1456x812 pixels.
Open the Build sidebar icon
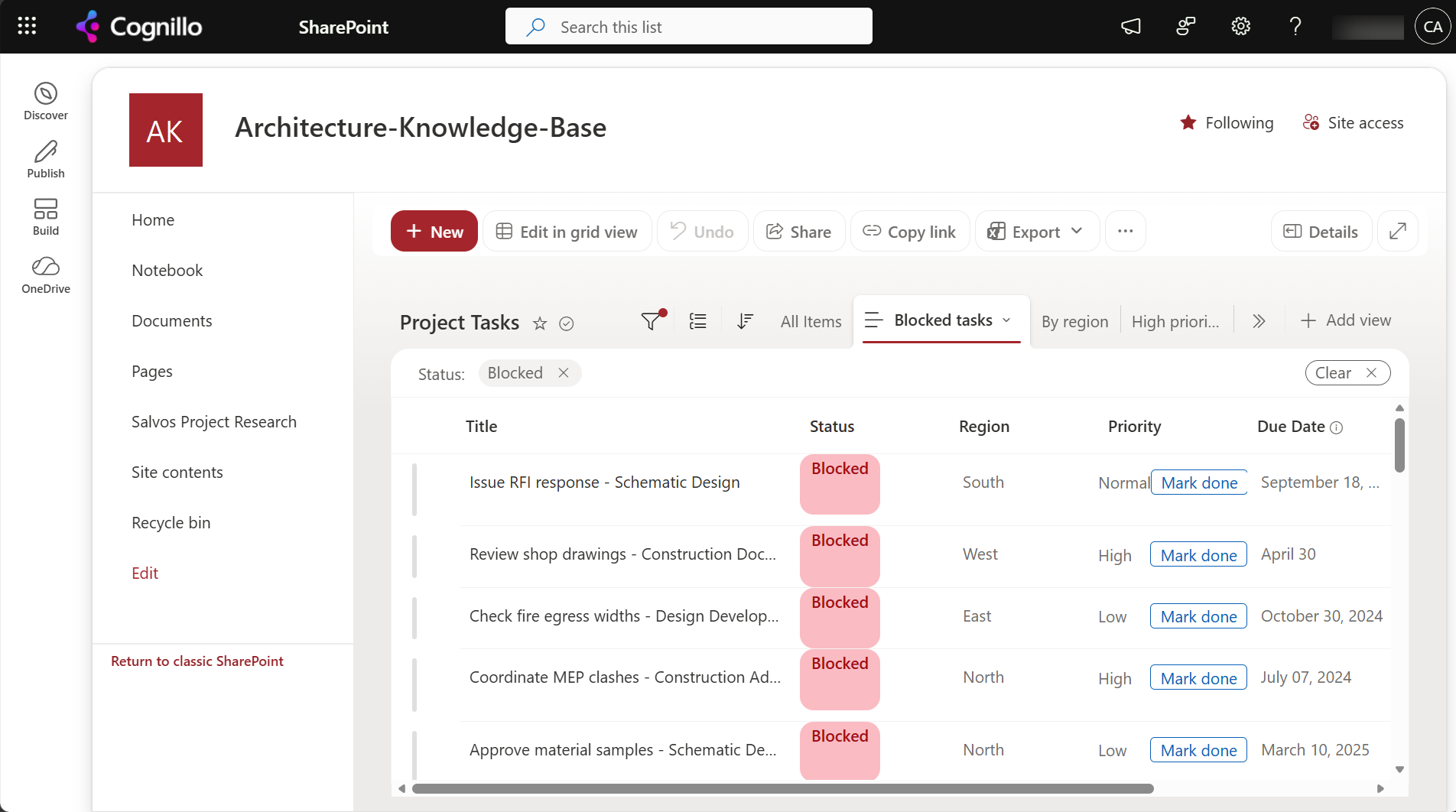click(x=46, y=217)
